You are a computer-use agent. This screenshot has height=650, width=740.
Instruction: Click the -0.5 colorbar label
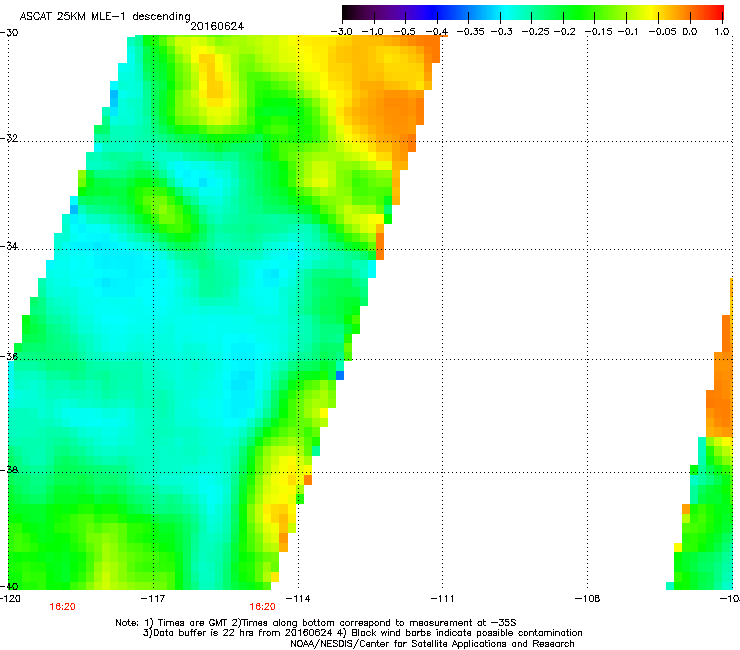[x=404, y=32]
